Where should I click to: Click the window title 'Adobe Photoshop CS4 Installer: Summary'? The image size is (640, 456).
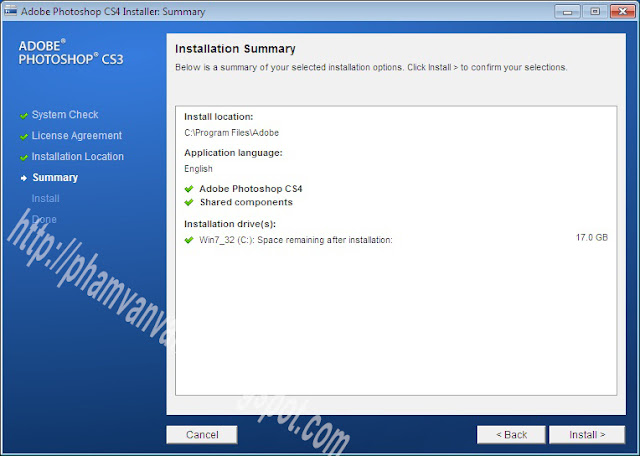click(113, 11)
